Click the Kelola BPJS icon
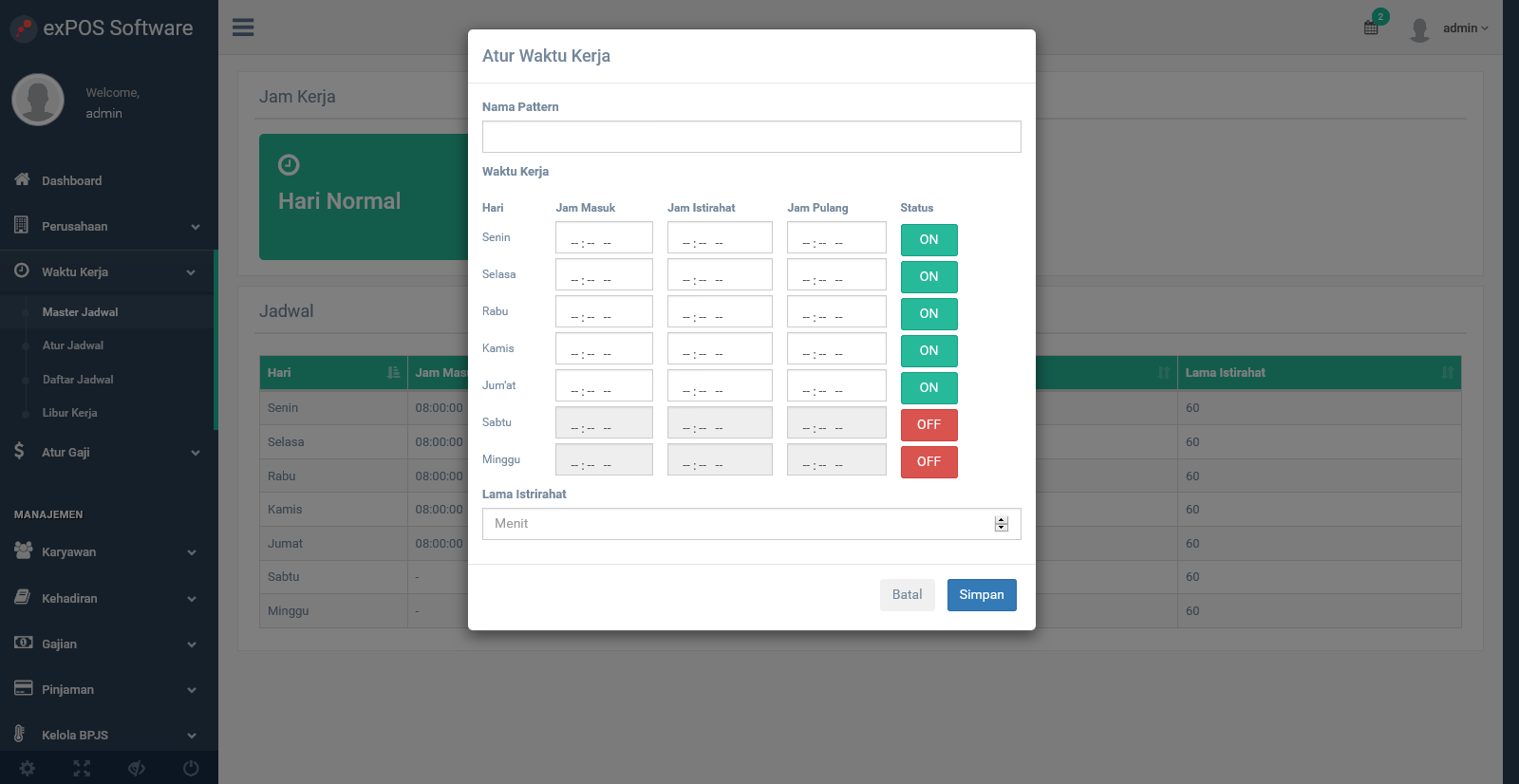Screen dimensions: 1519x784 pyautogui.click(x=19, y=734)
